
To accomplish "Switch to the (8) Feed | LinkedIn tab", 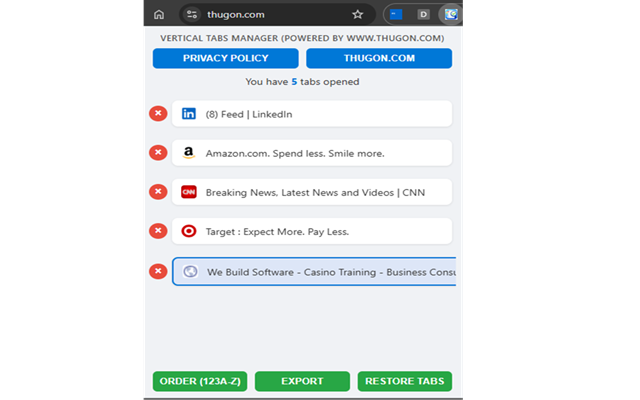I will click(x=312, y=113).
